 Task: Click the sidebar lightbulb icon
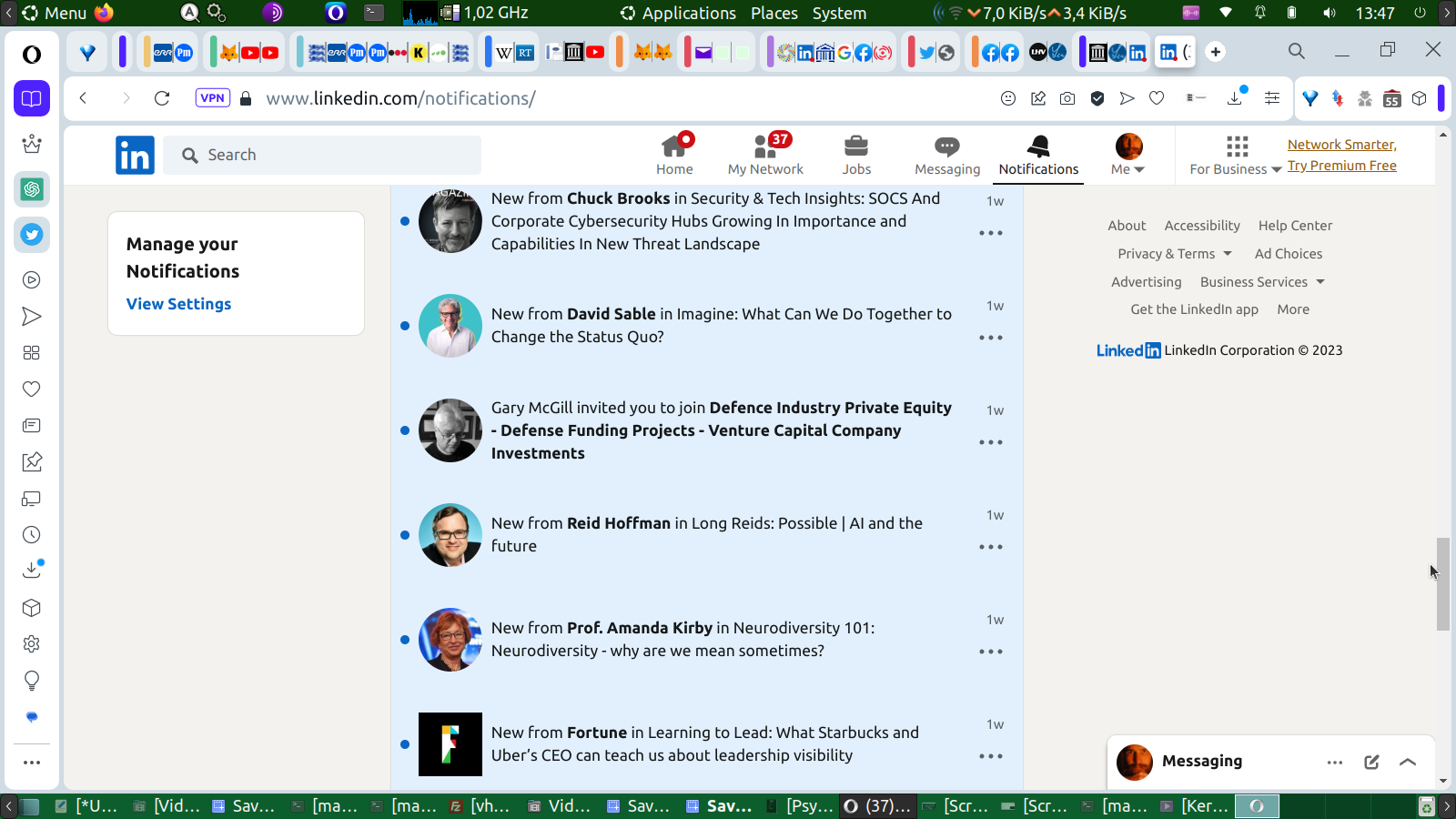pos(32,681)
